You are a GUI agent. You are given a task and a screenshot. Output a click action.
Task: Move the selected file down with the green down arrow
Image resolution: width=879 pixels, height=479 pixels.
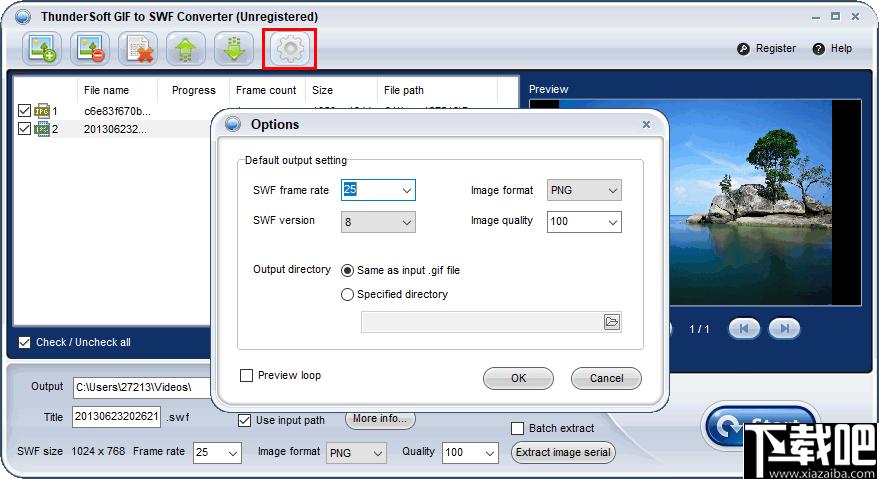tap(234, 49)
